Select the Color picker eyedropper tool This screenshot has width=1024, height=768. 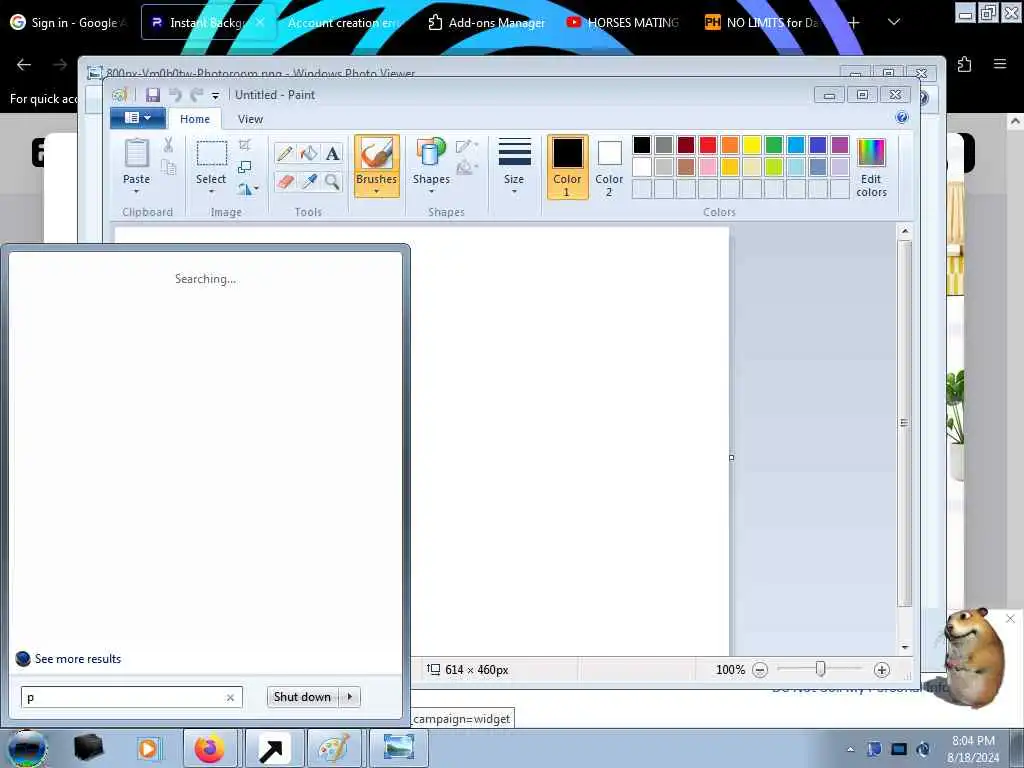(x=309, y=181)
